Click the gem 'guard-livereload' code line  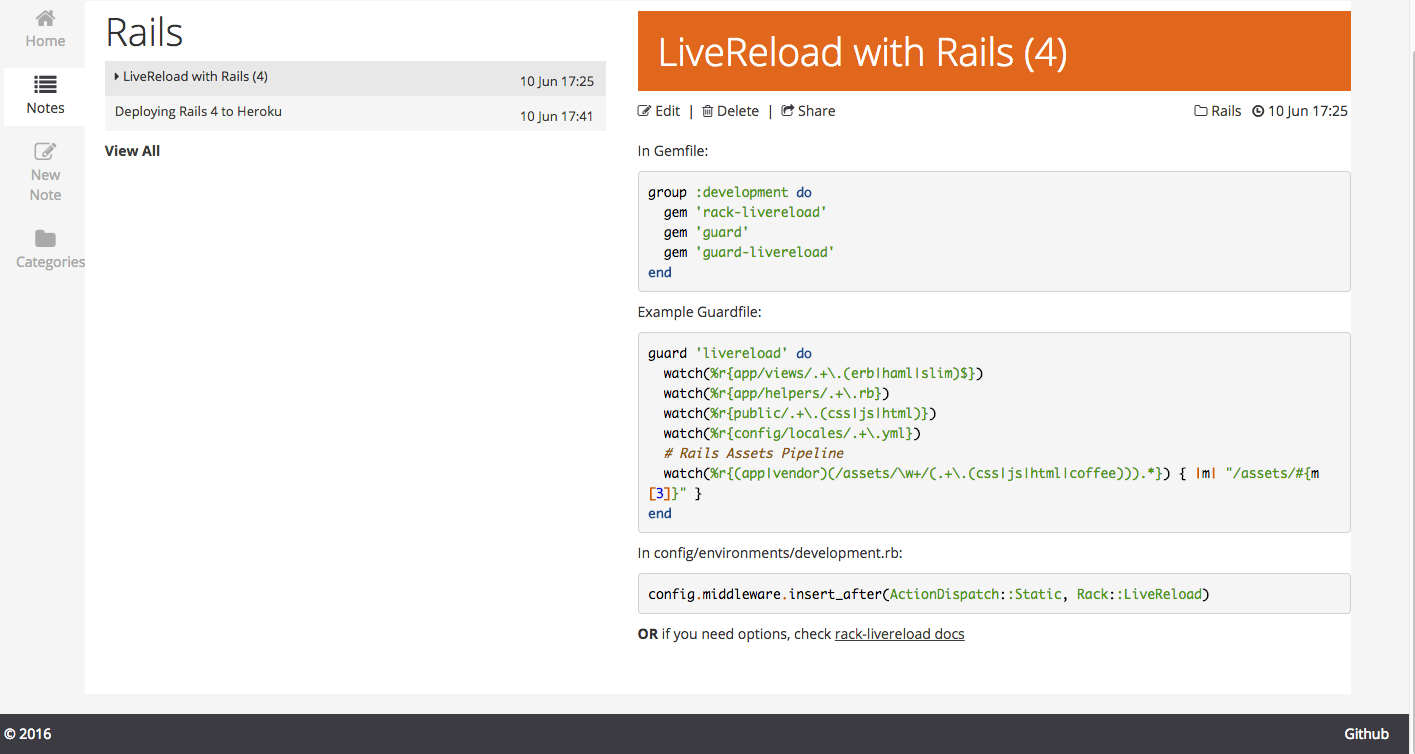point(749,252)
